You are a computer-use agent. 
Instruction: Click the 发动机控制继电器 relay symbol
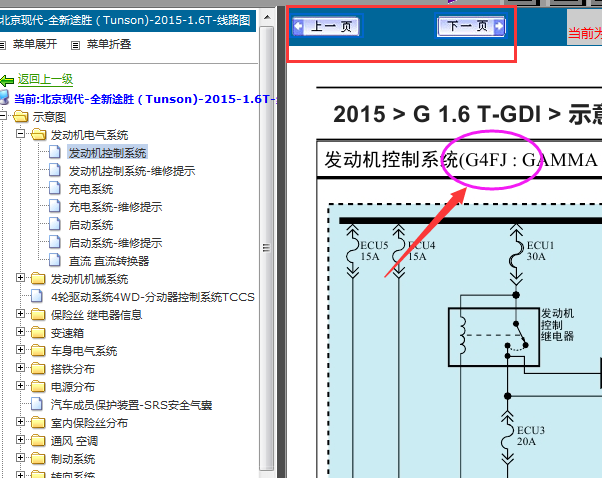(494, 337)
